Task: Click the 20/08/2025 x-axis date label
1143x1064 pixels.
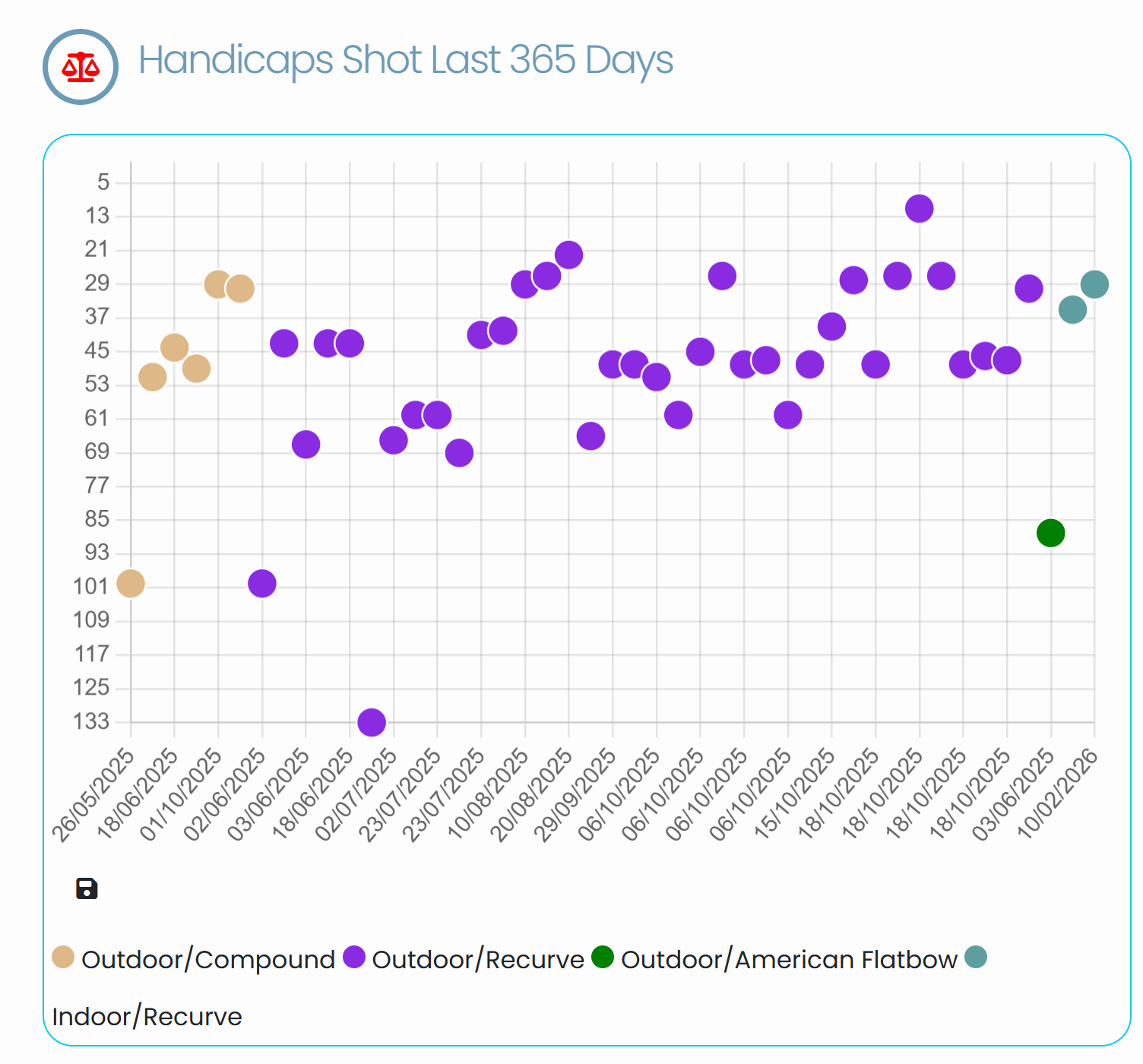Action: [x=533, y=794]
